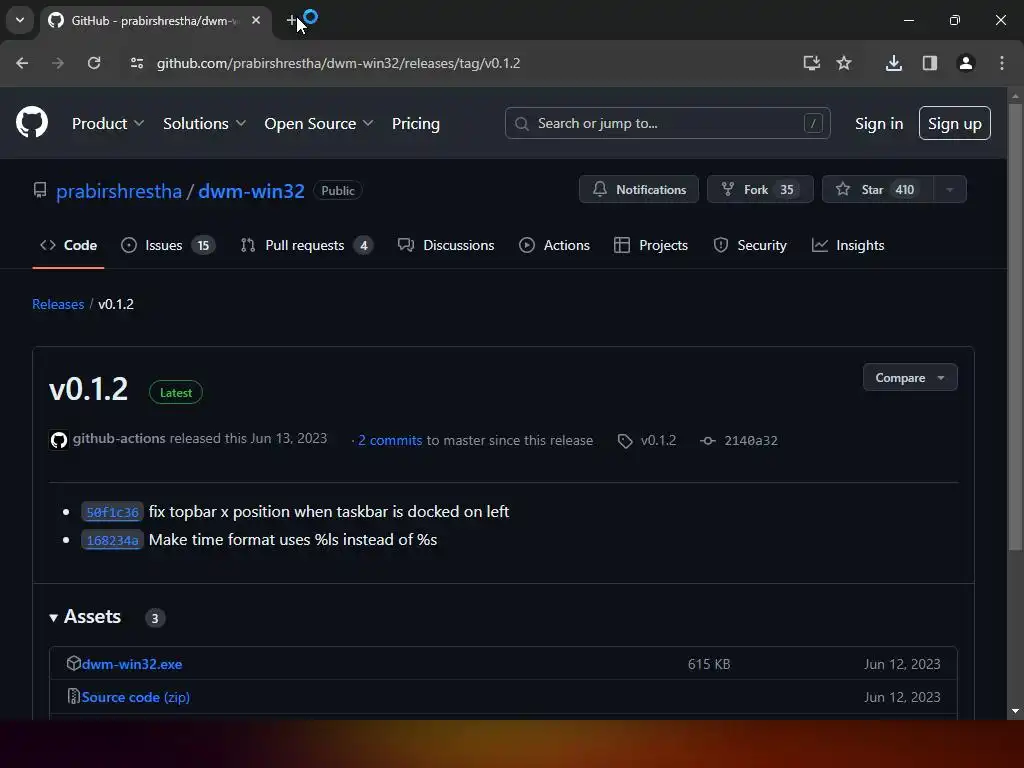
Task: Click the Sign up button
Action: tap(954, 123)
